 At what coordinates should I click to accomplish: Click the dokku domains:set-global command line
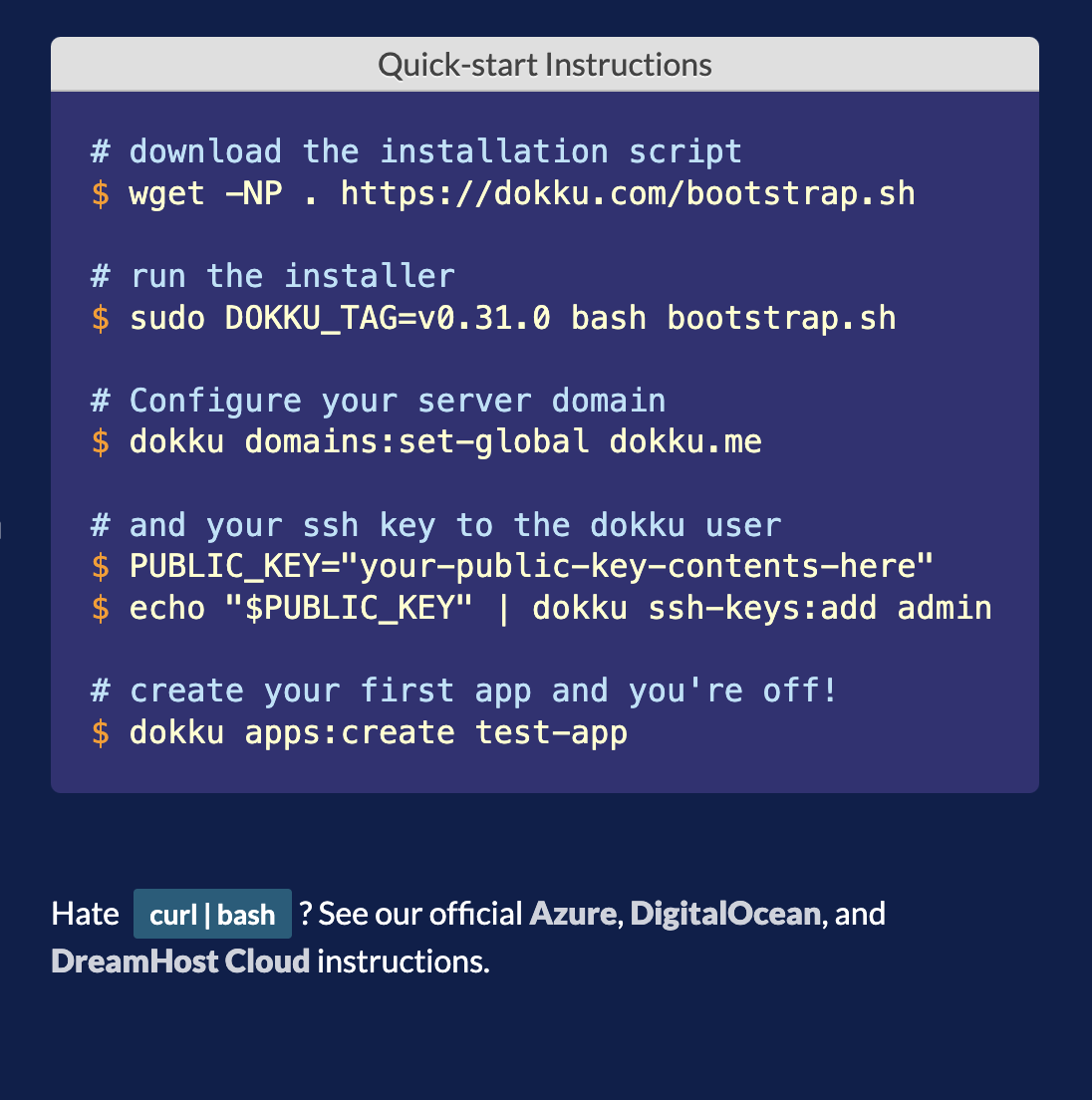click(426, 442)
